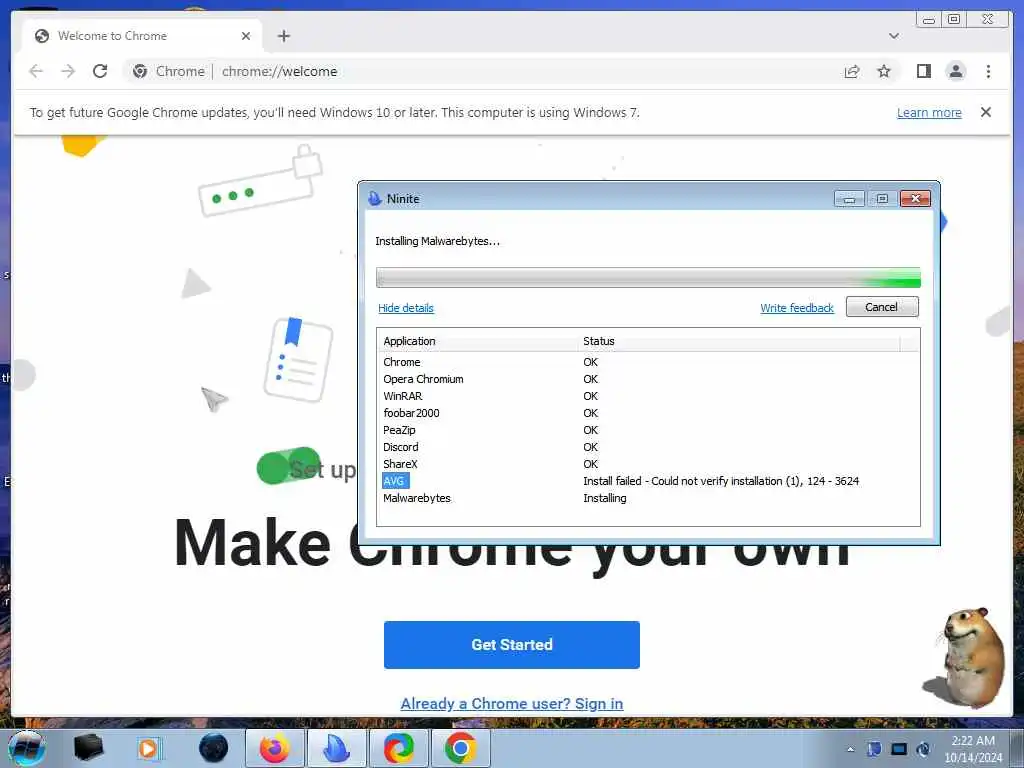The height and width of the screenshot is (768, 1024).
Task: Open Chrome's three-dot menu
Action: (x=988, y=71)
